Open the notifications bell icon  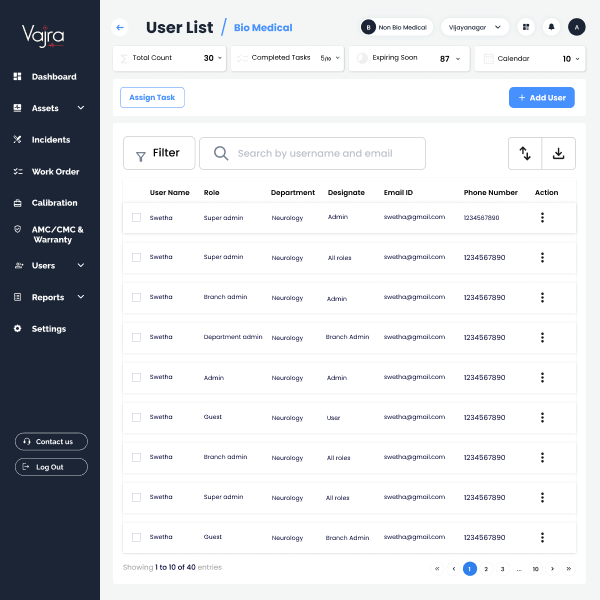tap(550, 27)
